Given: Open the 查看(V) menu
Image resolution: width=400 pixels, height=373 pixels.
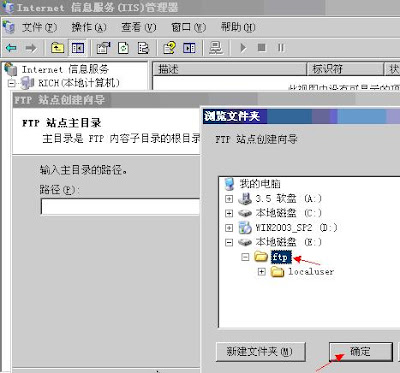Looking at the screenshot, I should 139,27.
